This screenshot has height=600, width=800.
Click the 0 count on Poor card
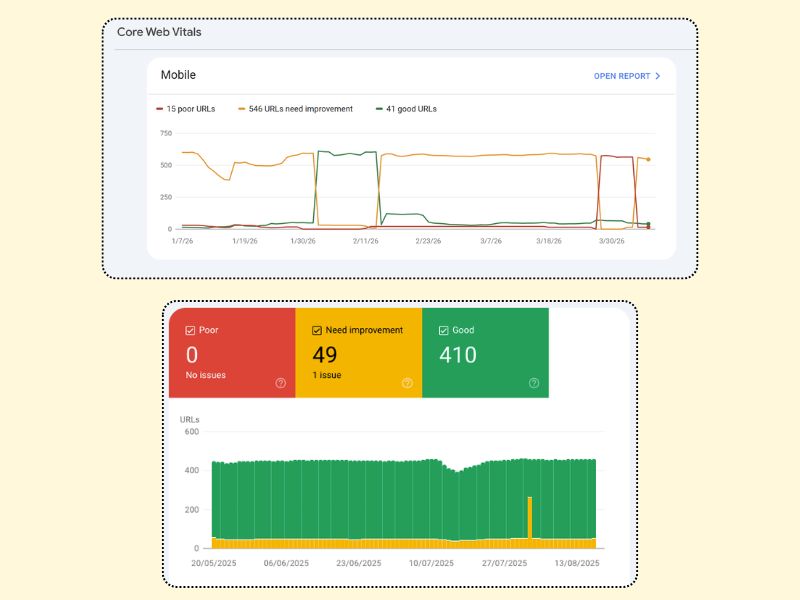192,355
